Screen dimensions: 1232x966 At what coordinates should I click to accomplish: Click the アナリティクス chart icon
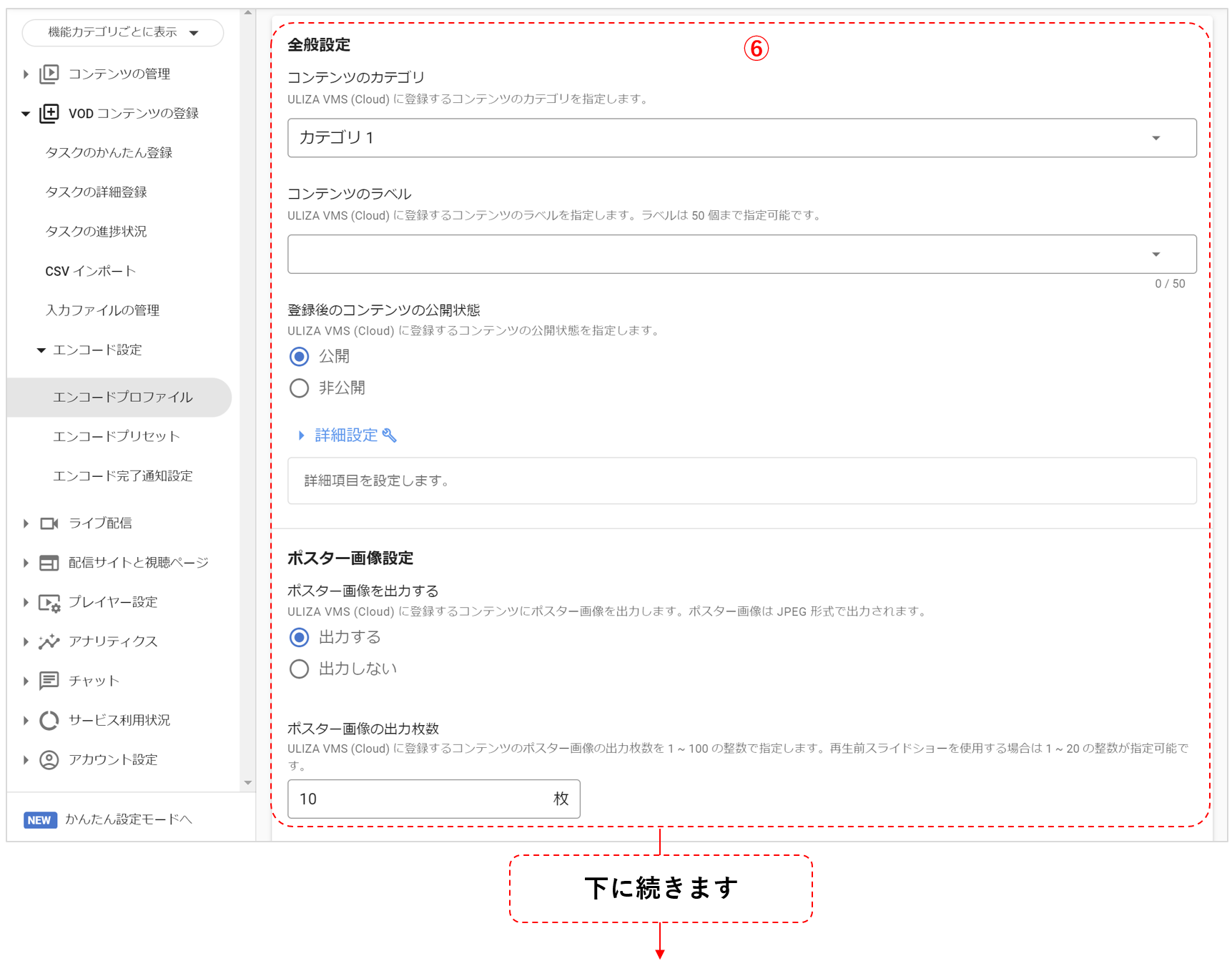[x=49, y=641]
